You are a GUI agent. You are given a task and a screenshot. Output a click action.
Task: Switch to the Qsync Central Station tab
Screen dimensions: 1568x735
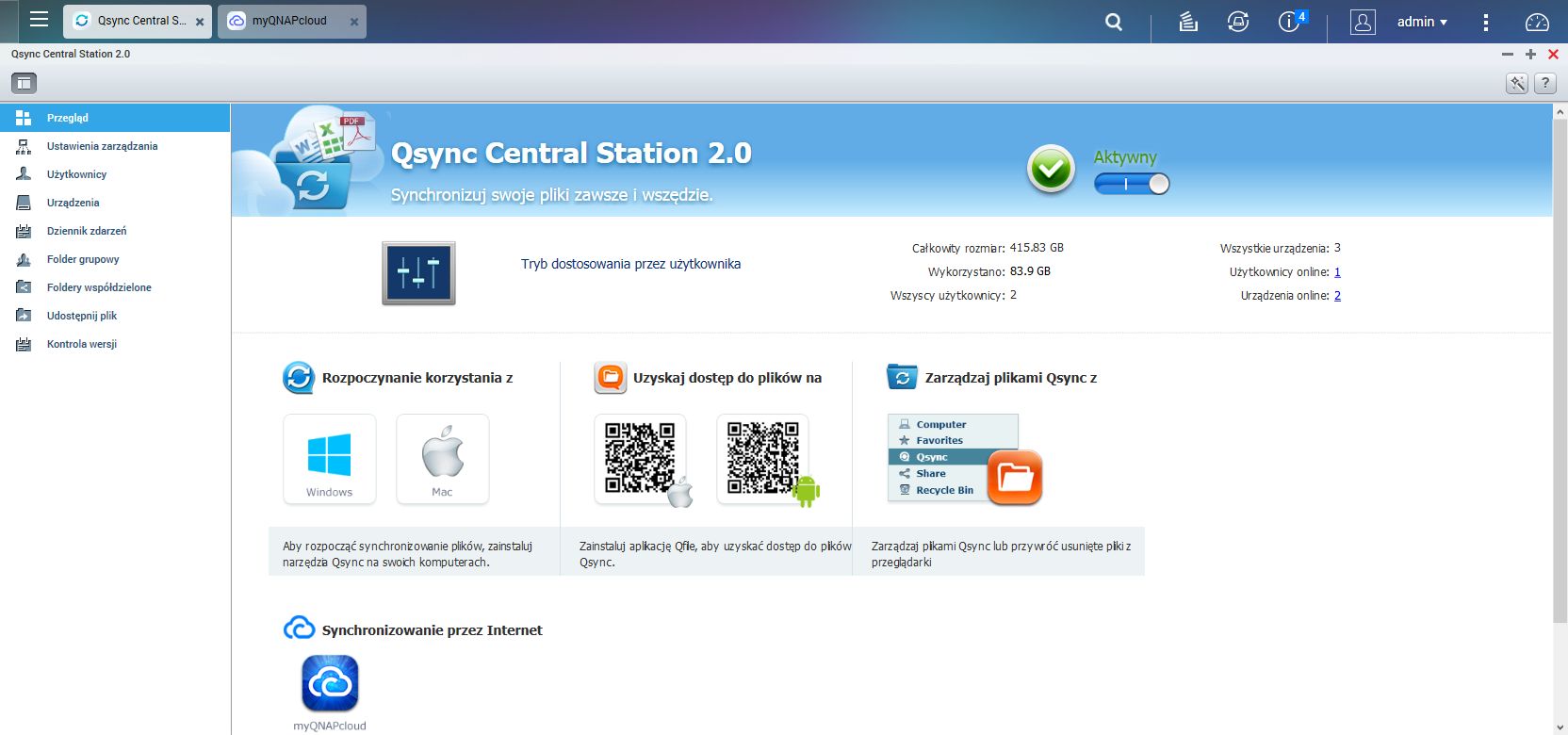coord(138,21)
